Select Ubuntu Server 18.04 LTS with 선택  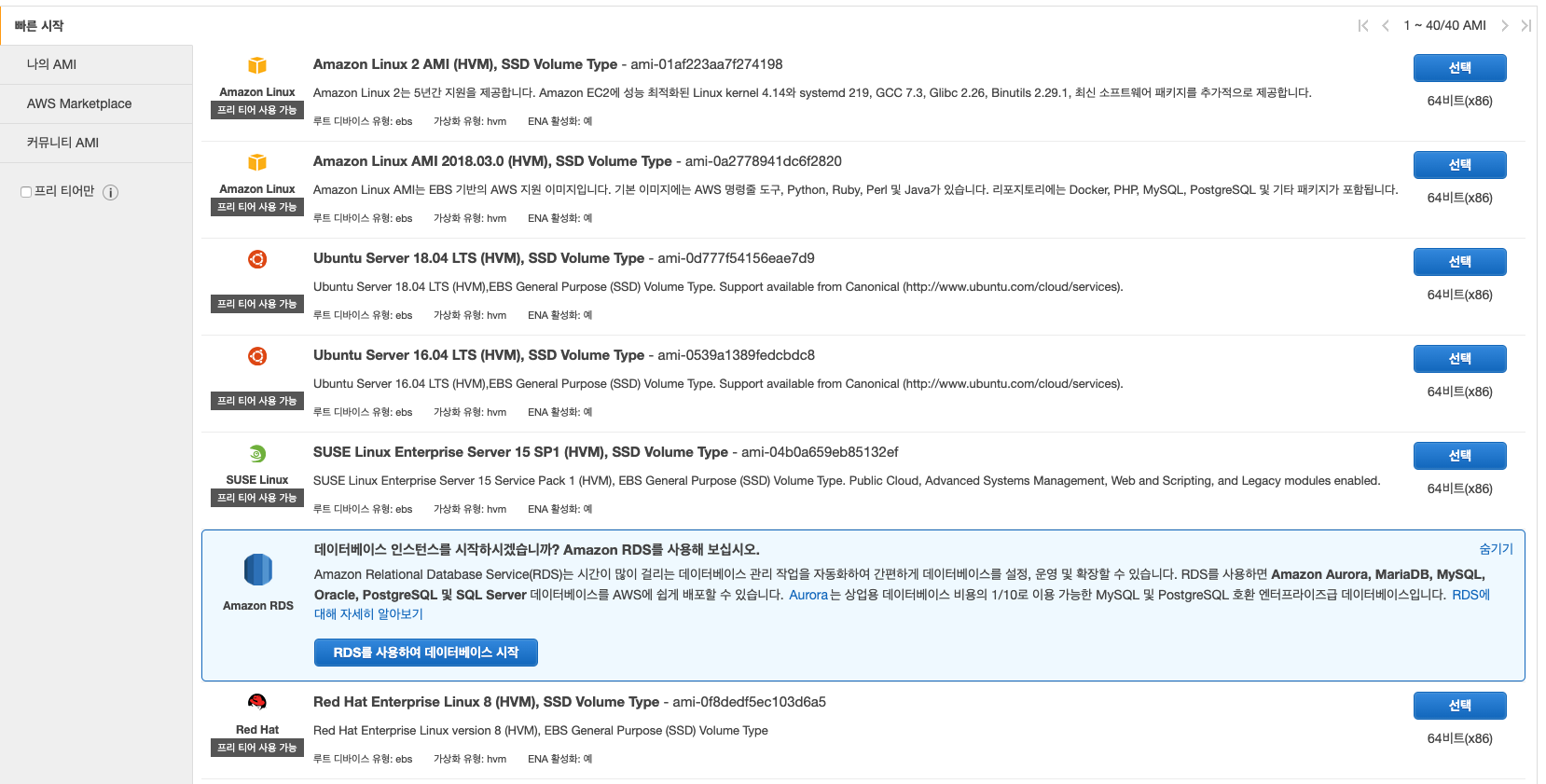click(1459, 262)
